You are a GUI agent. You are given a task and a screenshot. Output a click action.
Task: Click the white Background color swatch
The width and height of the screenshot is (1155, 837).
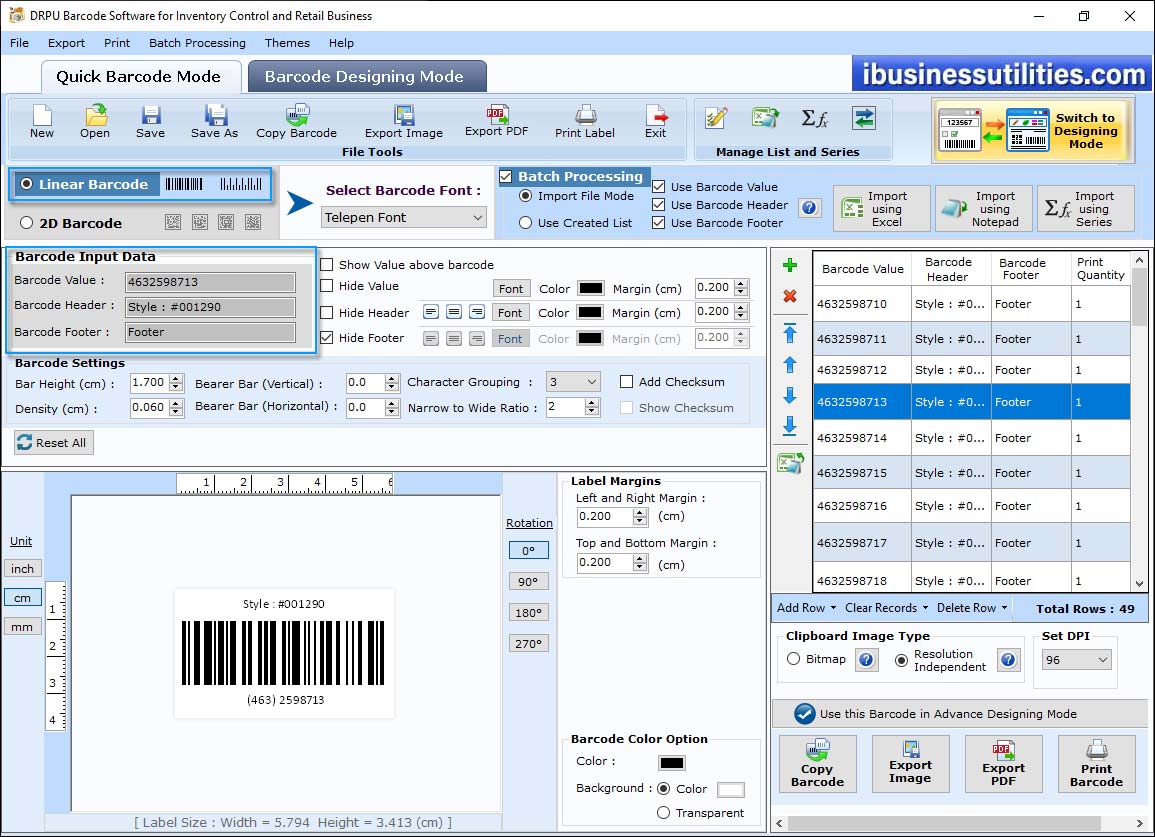[x=731, y=789]
